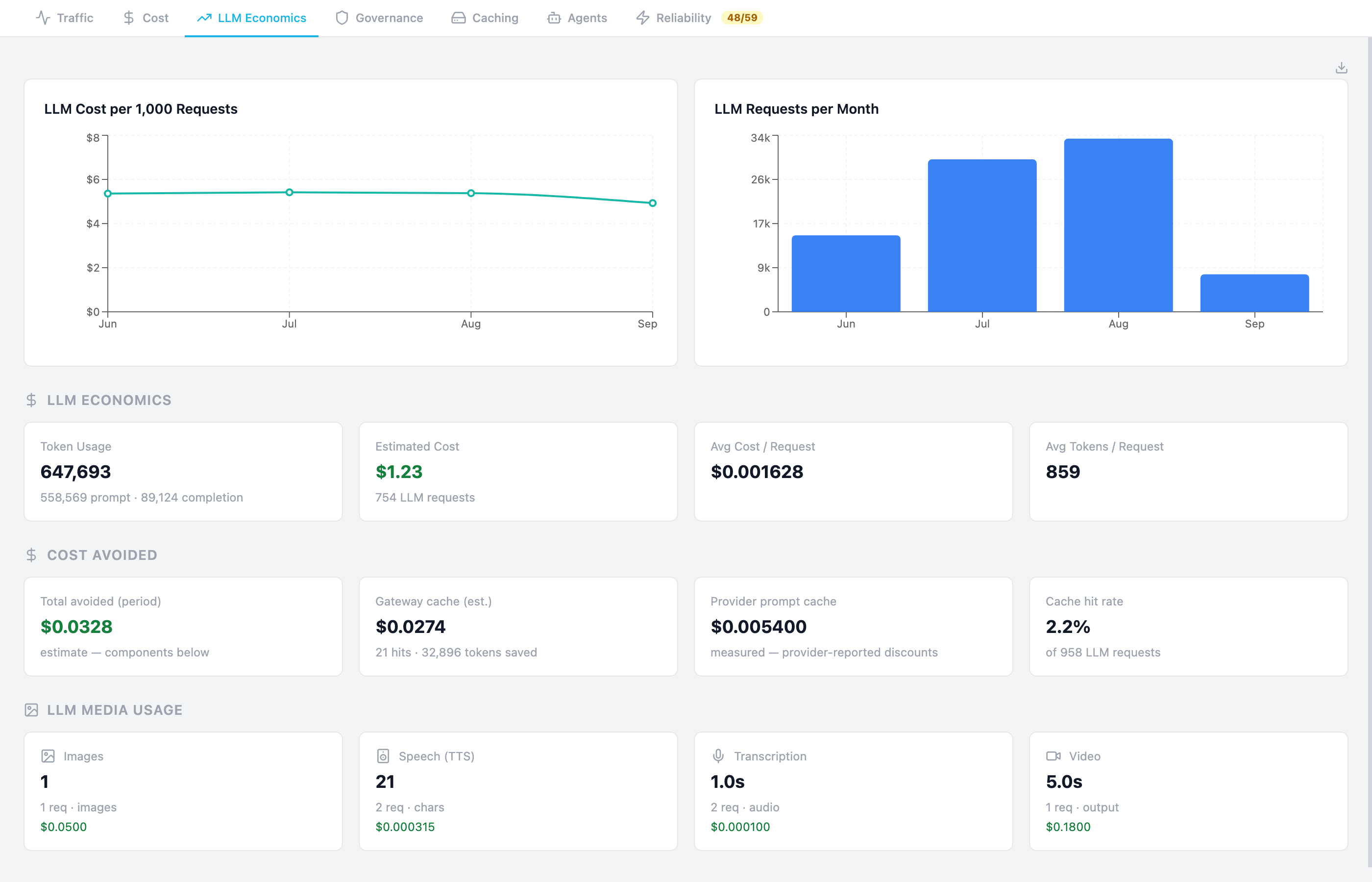The width and height of the screenshot is (1372, 882).
Task: Go to the Caching tab
Action: pyautogui.click(x=485, y=18)
